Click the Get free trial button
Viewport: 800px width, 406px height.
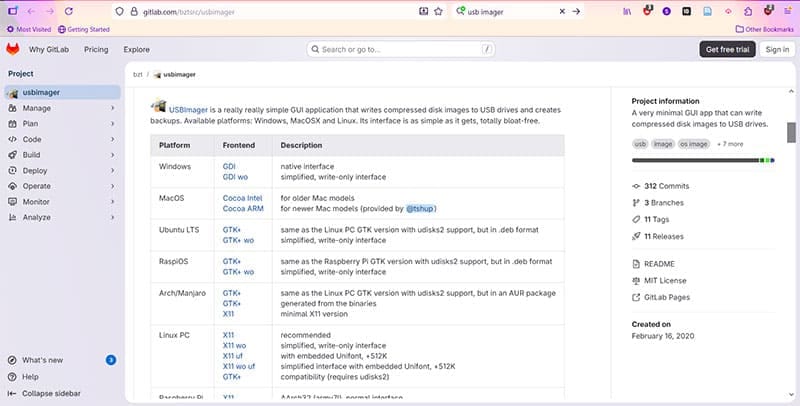727,49
